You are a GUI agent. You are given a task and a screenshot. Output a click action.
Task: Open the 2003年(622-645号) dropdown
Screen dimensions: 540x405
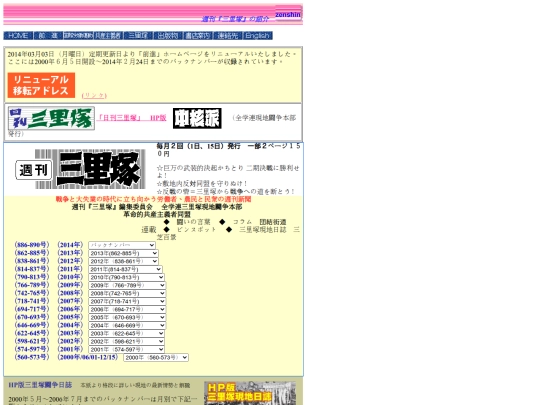point(126,333)
